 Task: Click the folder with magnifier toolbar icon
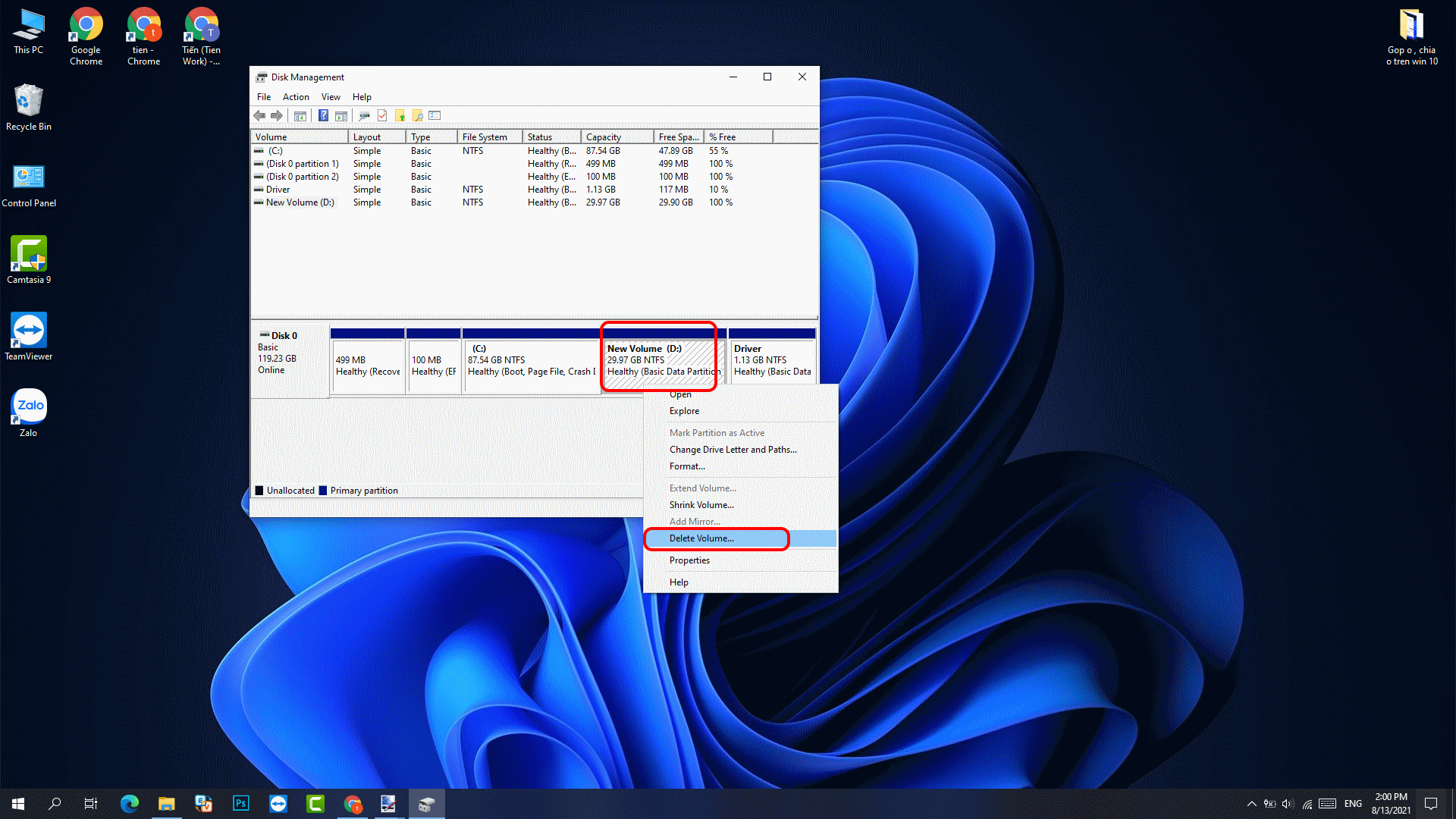coord(418,116)
